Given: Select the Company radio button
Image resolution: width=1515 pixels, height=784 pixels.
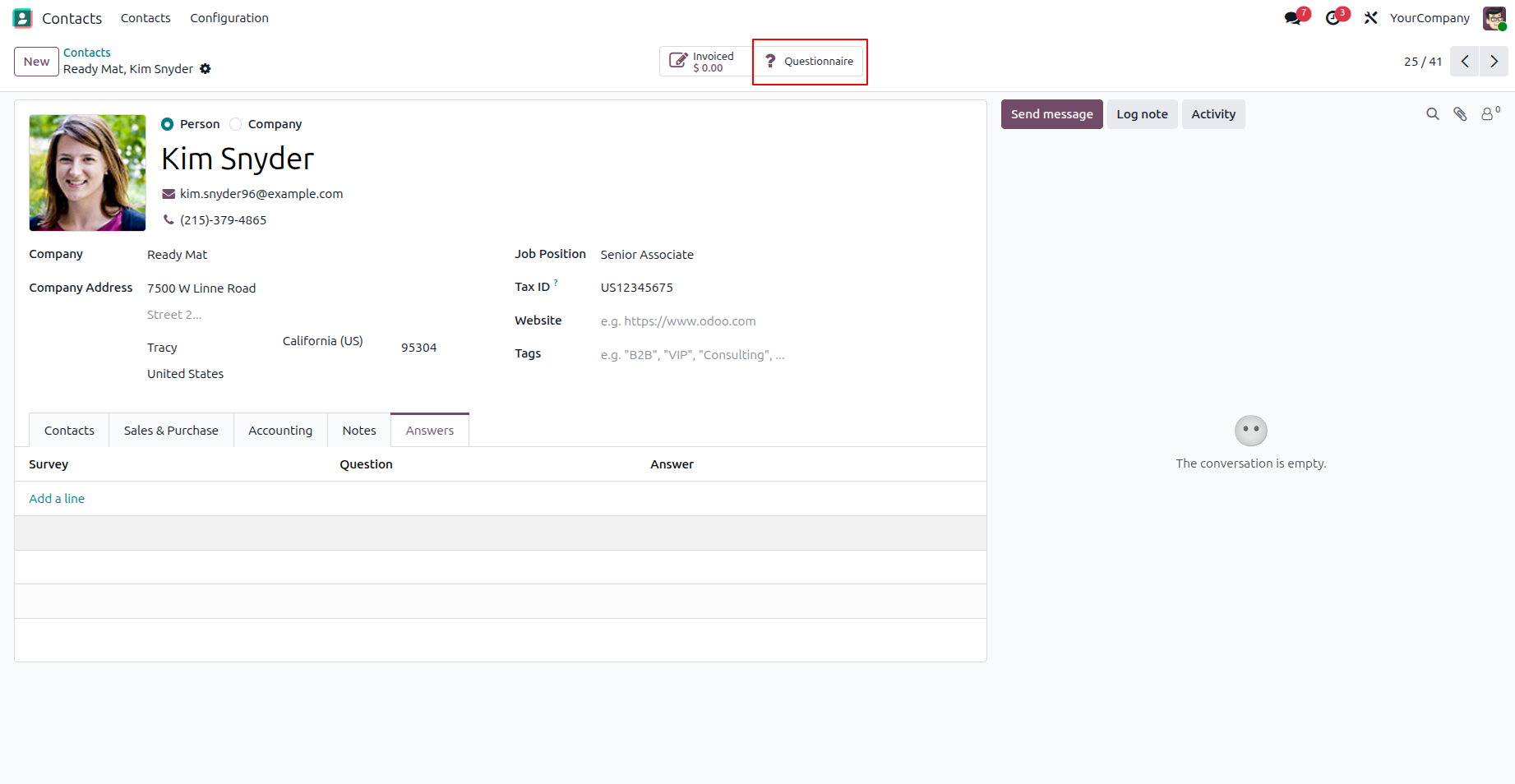Looking at the screenshot, I should pyautogui.click(x=236, y=124).
